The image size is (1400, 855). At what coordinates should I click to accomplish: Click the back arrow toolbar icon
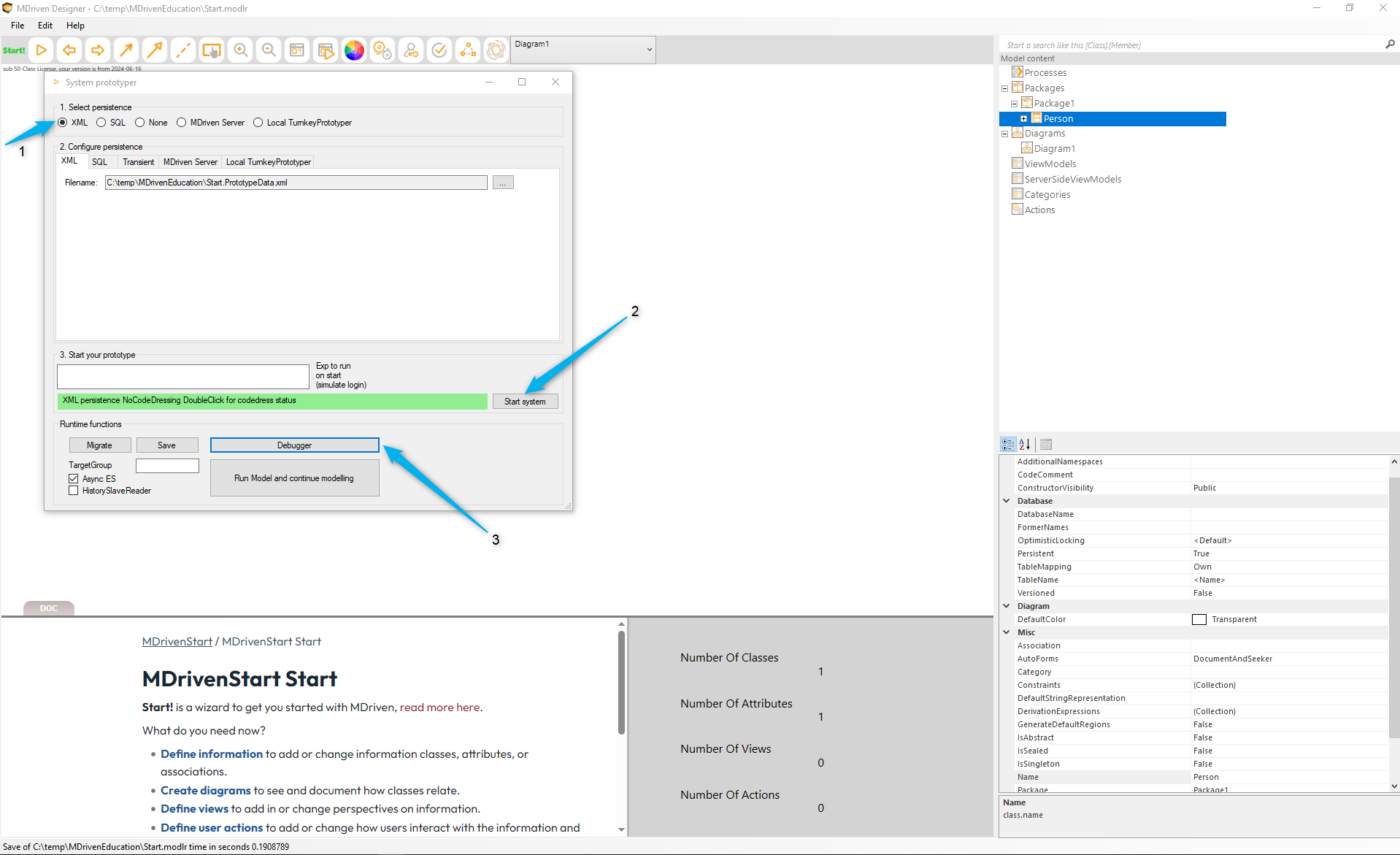pos(69,50)
